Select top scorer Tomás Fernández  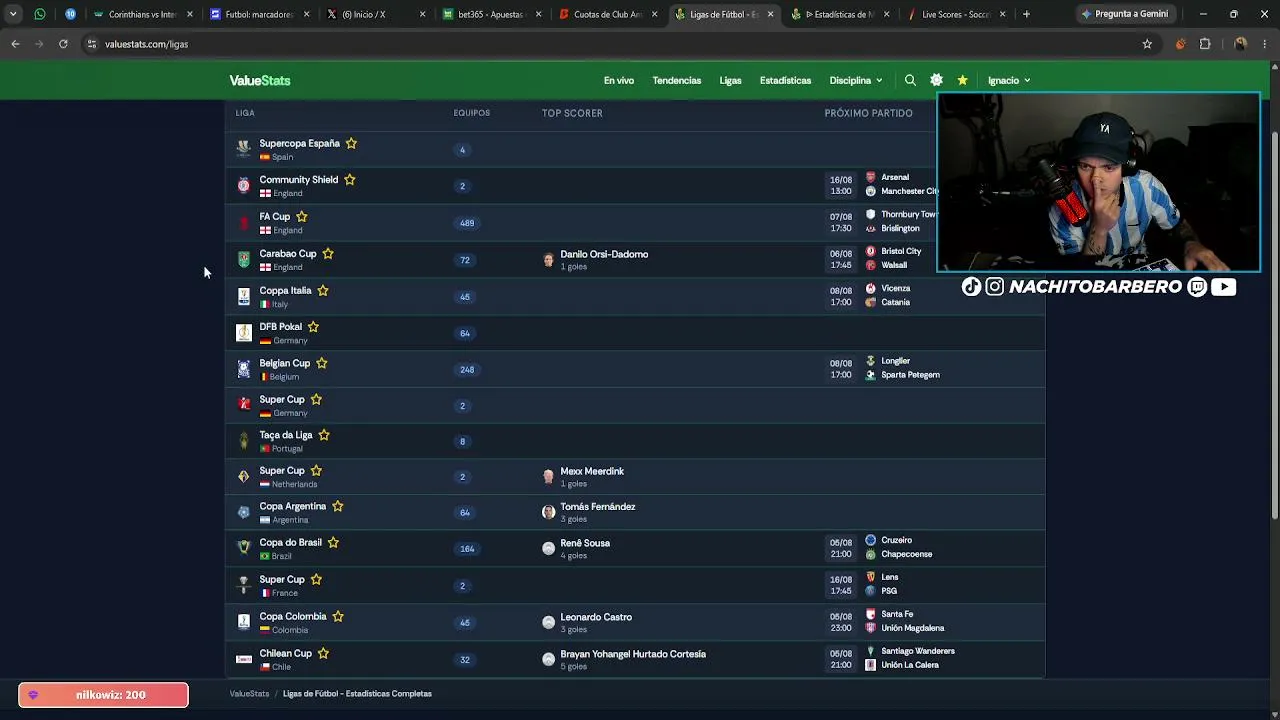597,507
